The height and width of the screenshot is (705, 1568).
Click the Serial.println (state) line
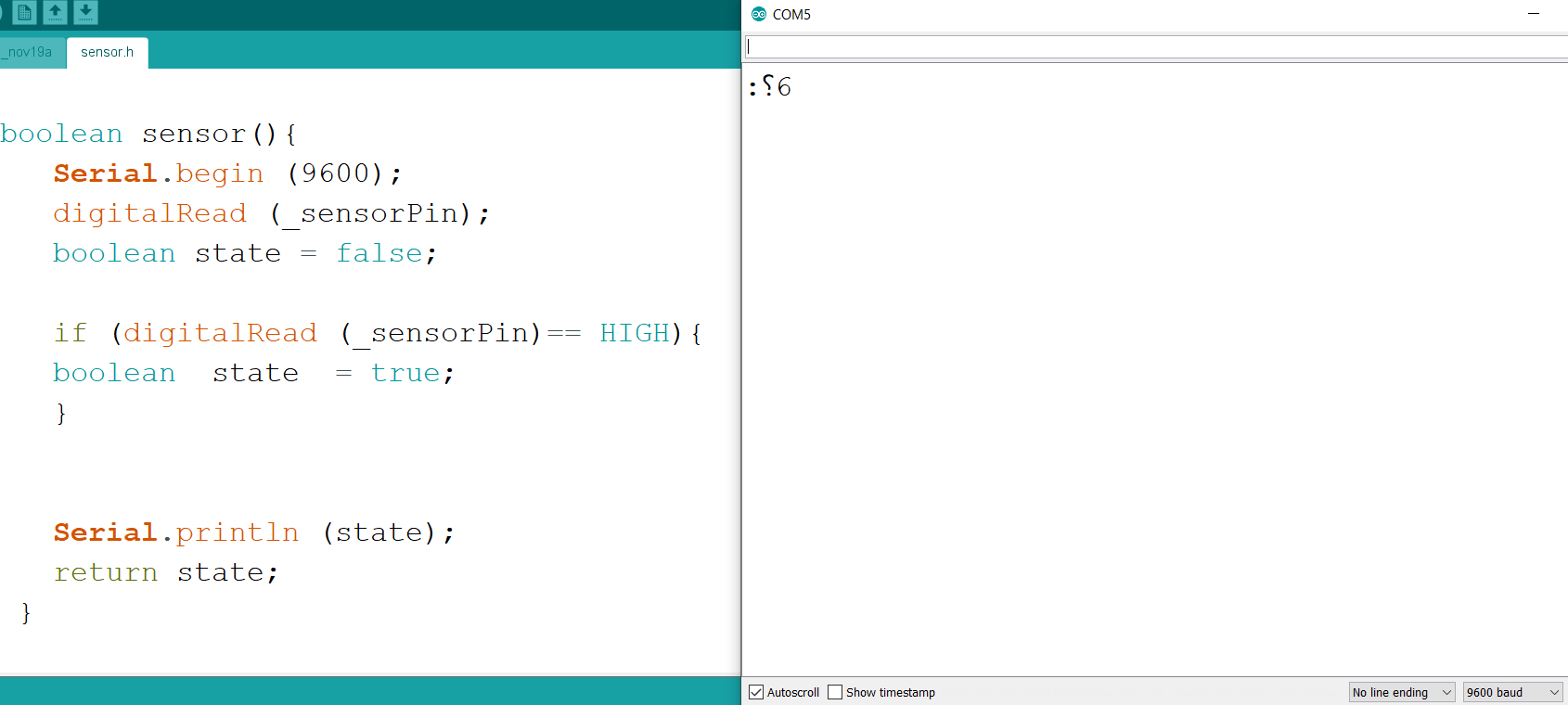coord(254,532)
